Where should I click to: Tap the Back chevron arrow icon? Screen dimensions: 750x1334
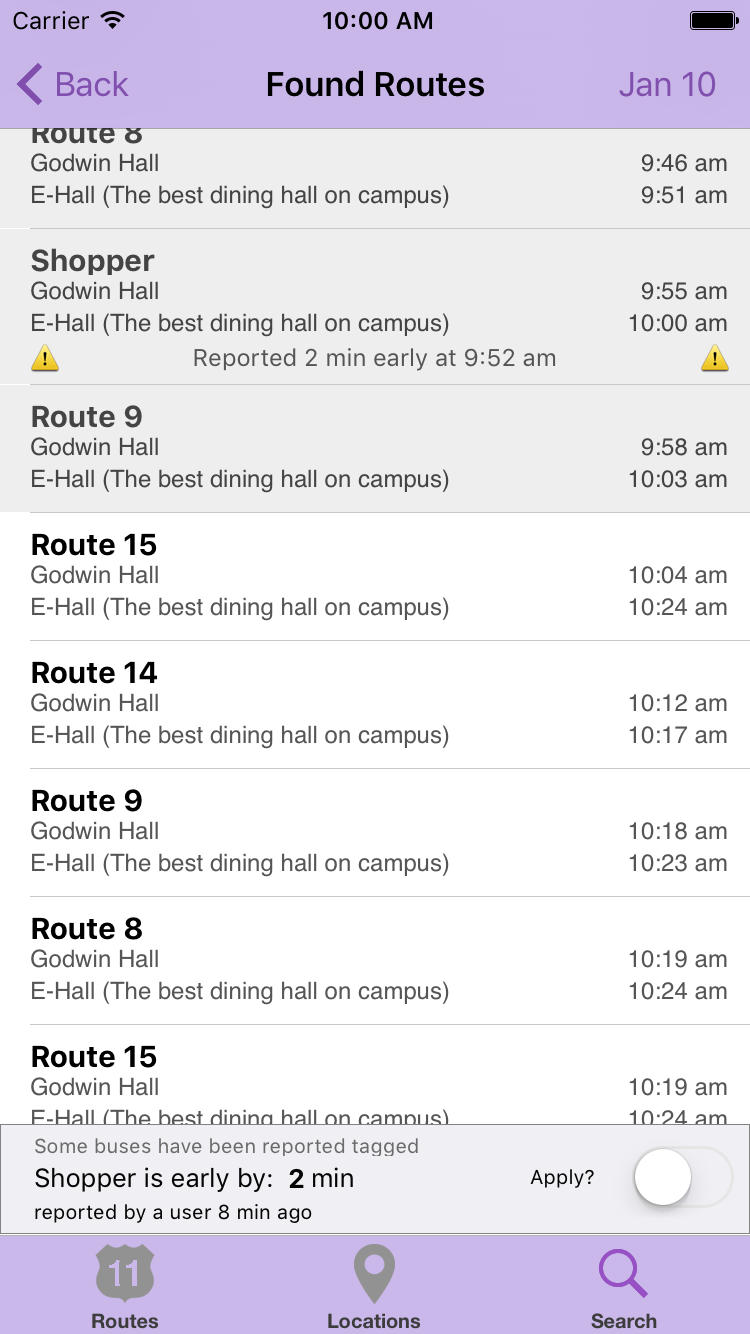click(x=30, y=85)
